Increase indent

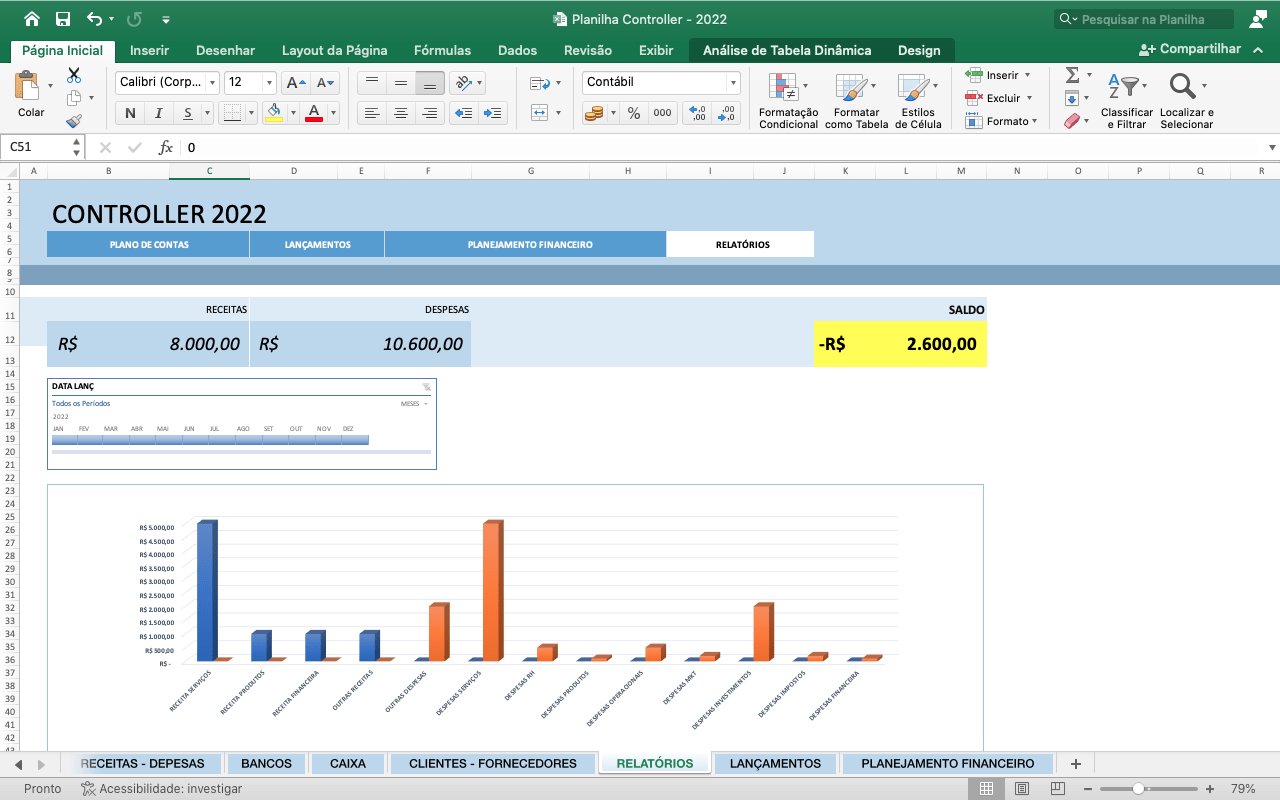tap(493, 113)
